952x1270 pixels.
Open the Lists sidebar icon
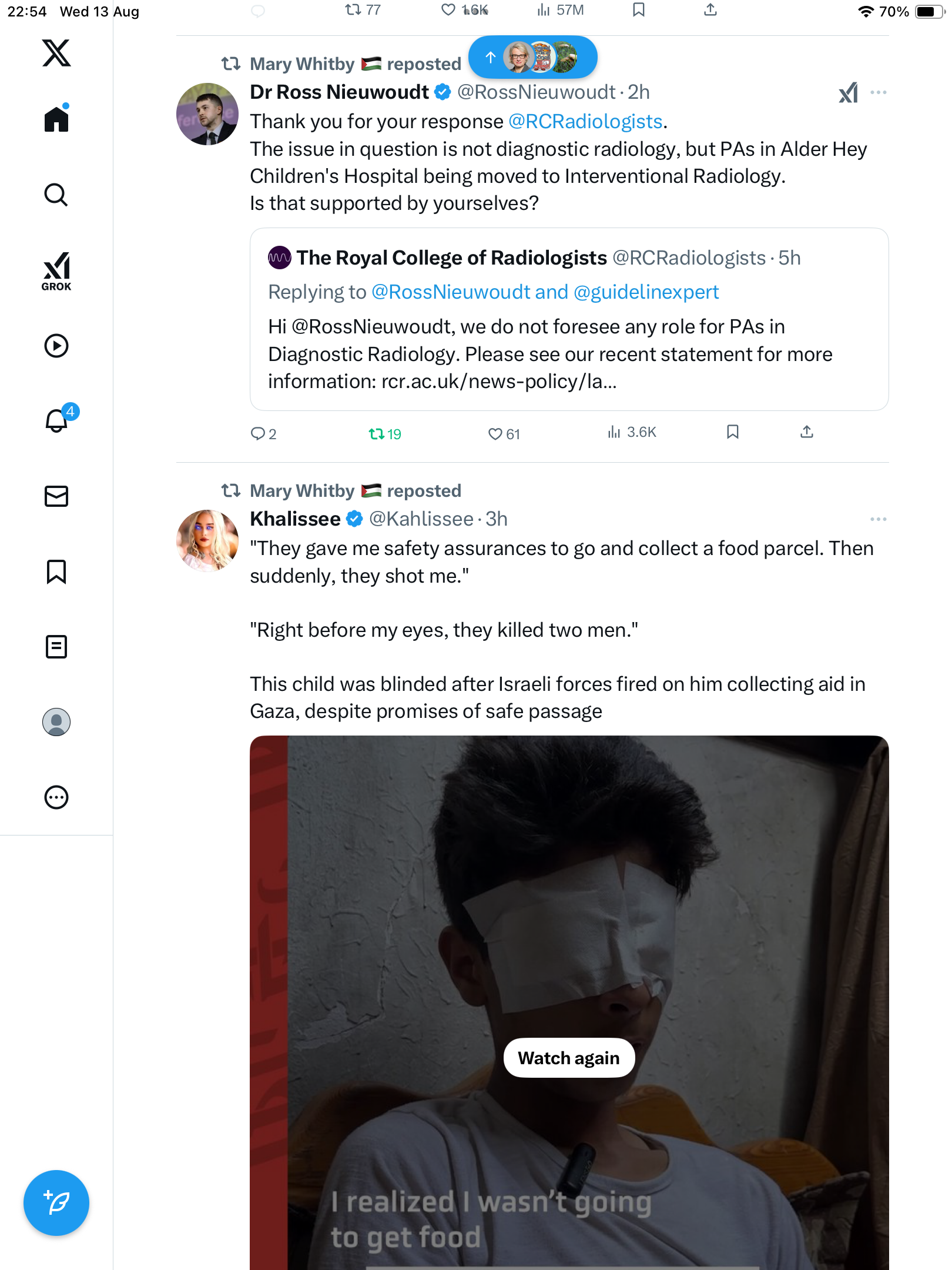(x=56, y=647)
